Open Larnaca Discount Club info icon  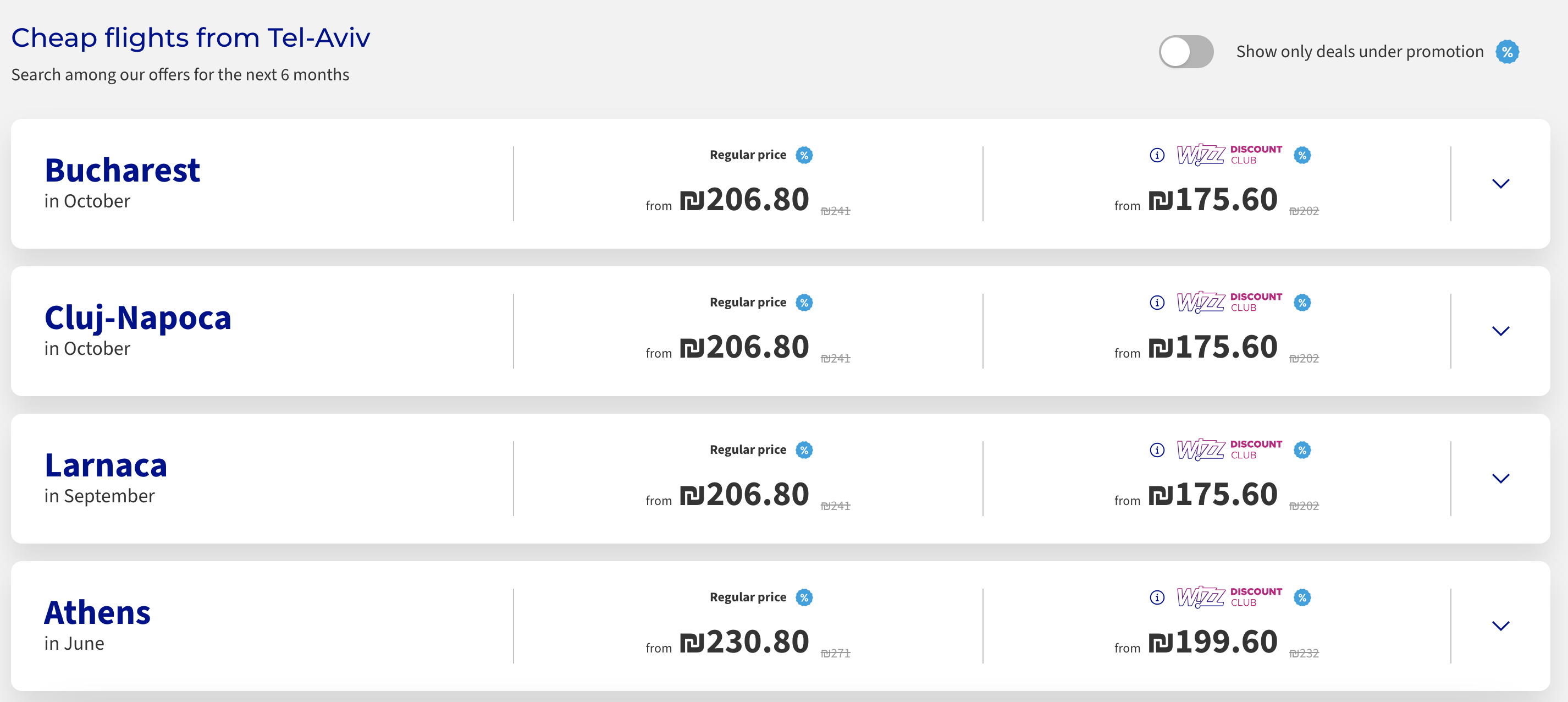tap(1157, 450)
